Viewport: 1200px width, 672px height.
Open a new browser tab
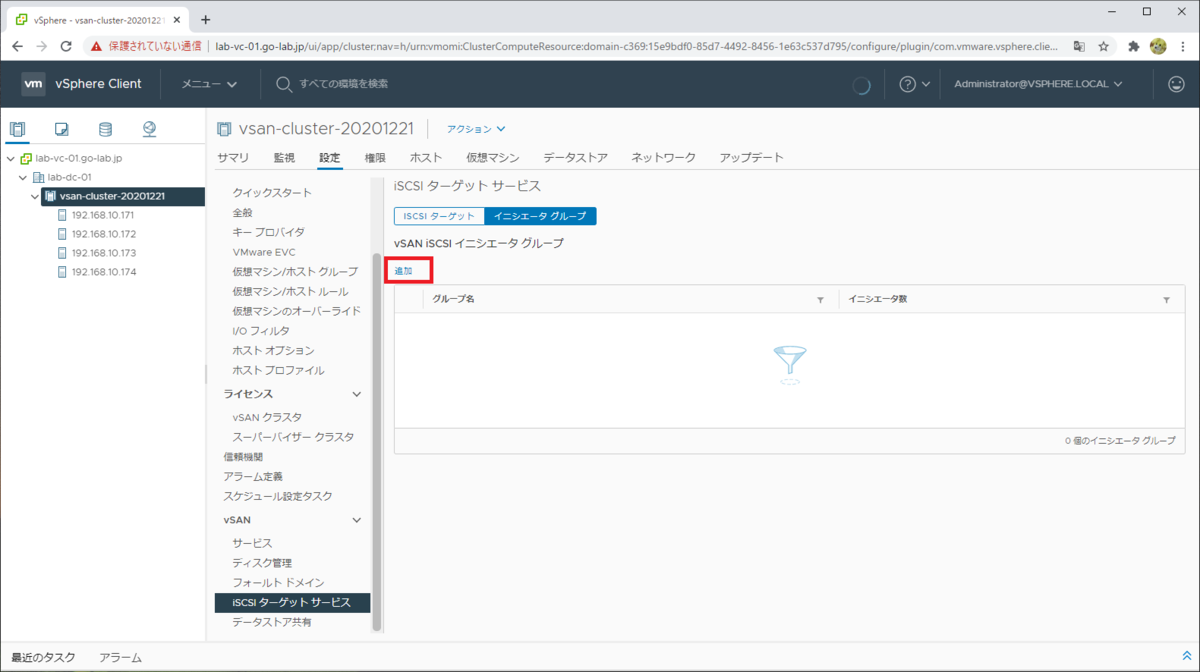[x=206, y=19]
